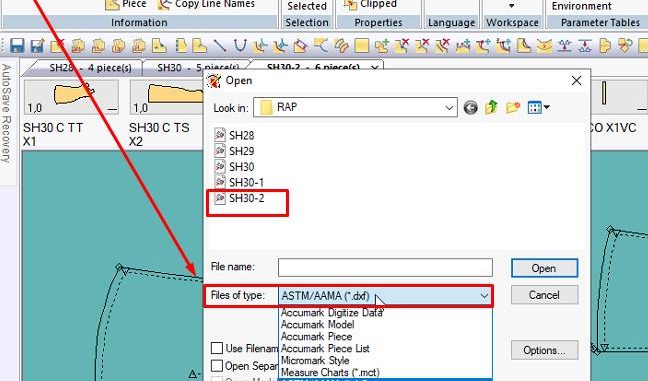Image resolution: width=648 pixels, height=381 pixels.
Task: Select file SH30 in the list
Action: pyautogui.click(x=234, y=167)
